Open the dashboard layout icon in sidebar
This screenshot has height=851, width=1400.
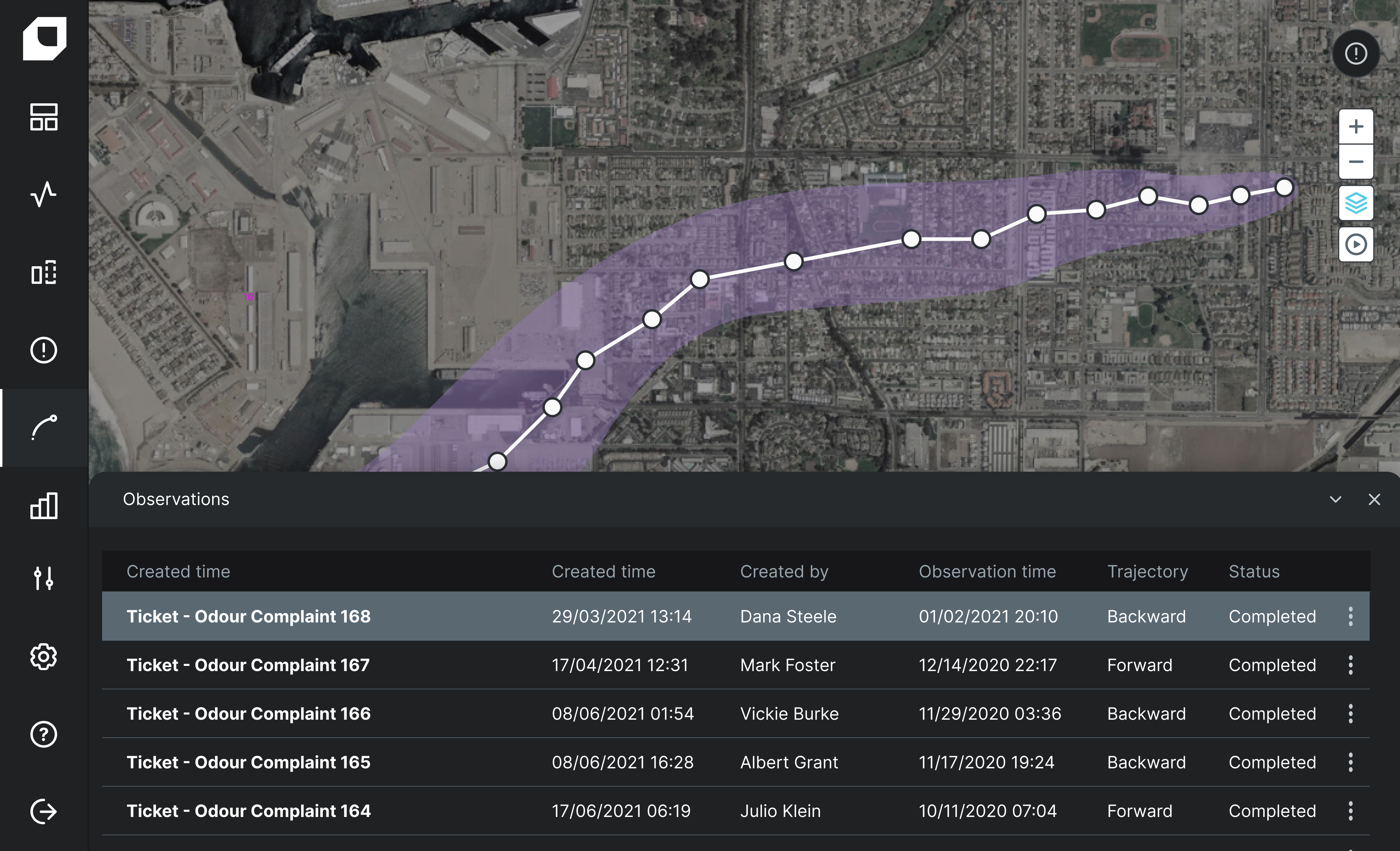(x=44, y=117)
